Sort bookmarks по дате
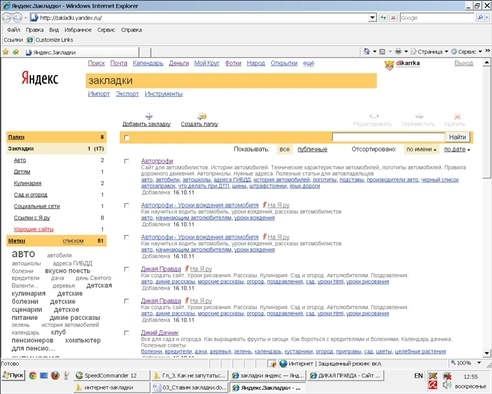Viewport: 492px width, 394px height. click(457, 149)
